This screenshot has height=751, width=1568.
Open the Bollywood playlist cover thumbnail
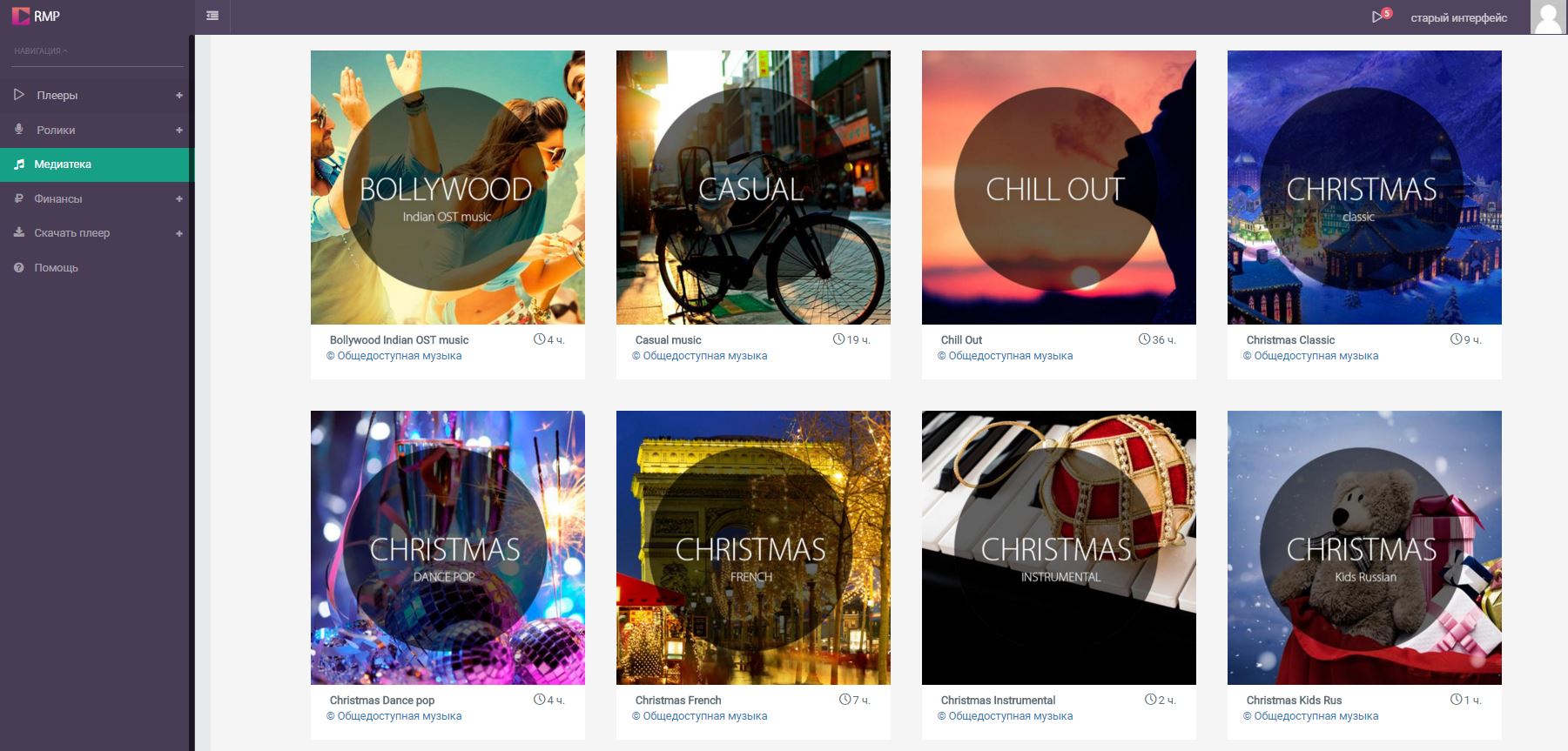[448, 187]
